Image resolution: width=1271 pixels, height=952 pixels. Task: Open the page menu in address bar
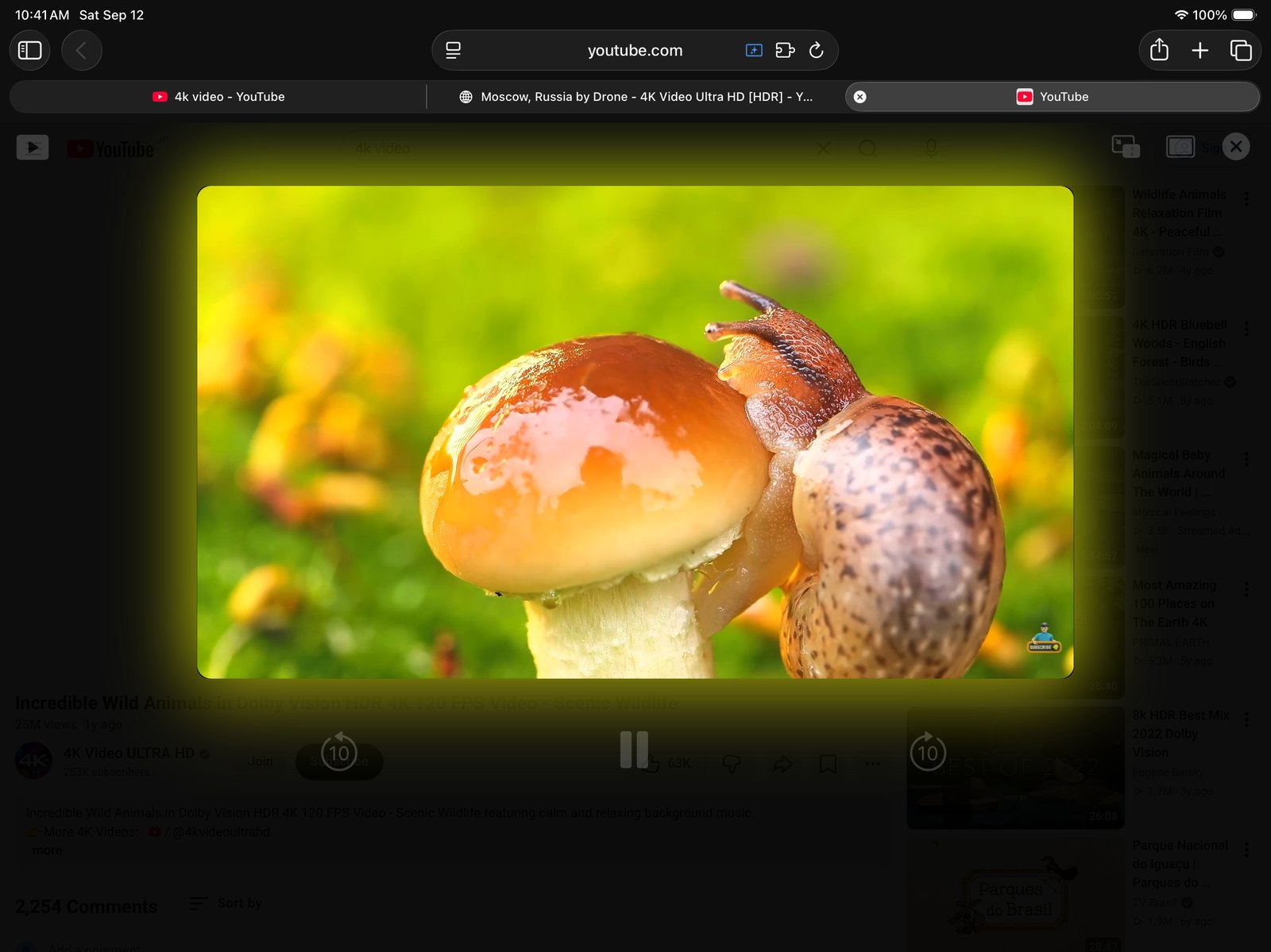coord(454,51)
